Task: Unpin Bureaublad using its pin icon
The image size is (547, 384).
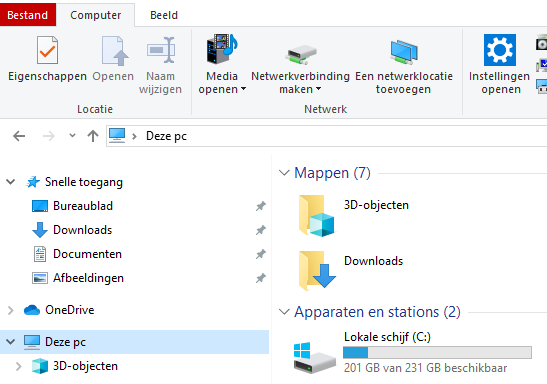Action: pyautogui.click(x=261, y=206)
